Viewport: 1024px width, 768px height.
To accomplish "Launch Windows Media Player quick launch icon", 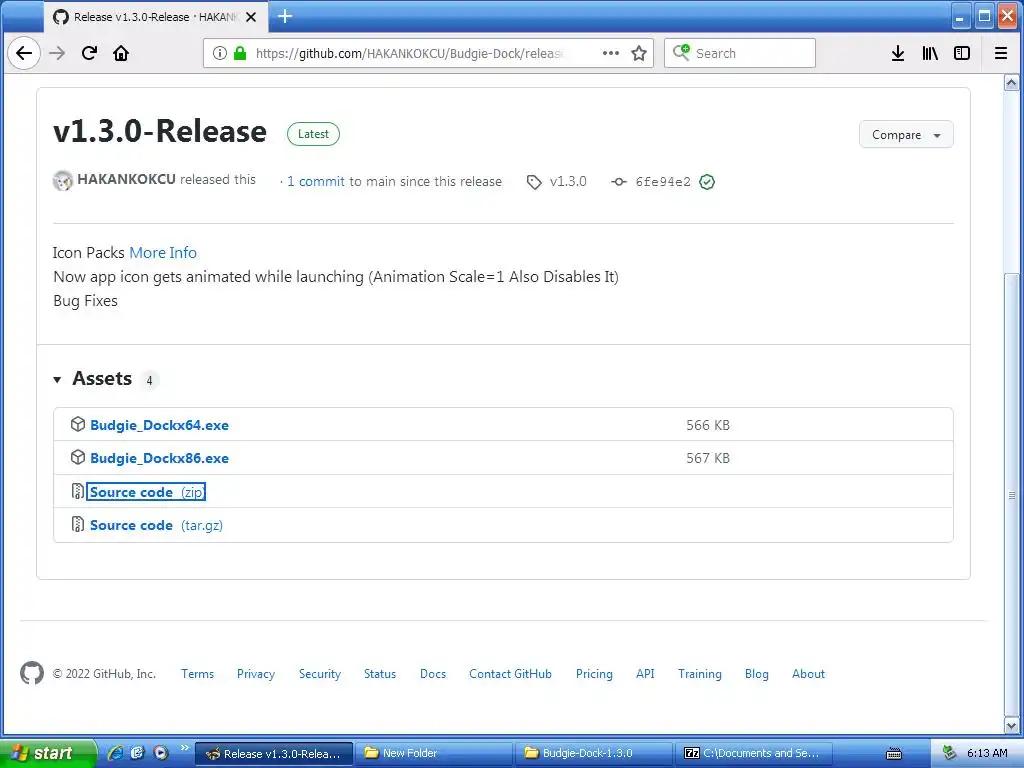I will click(161, 753).
